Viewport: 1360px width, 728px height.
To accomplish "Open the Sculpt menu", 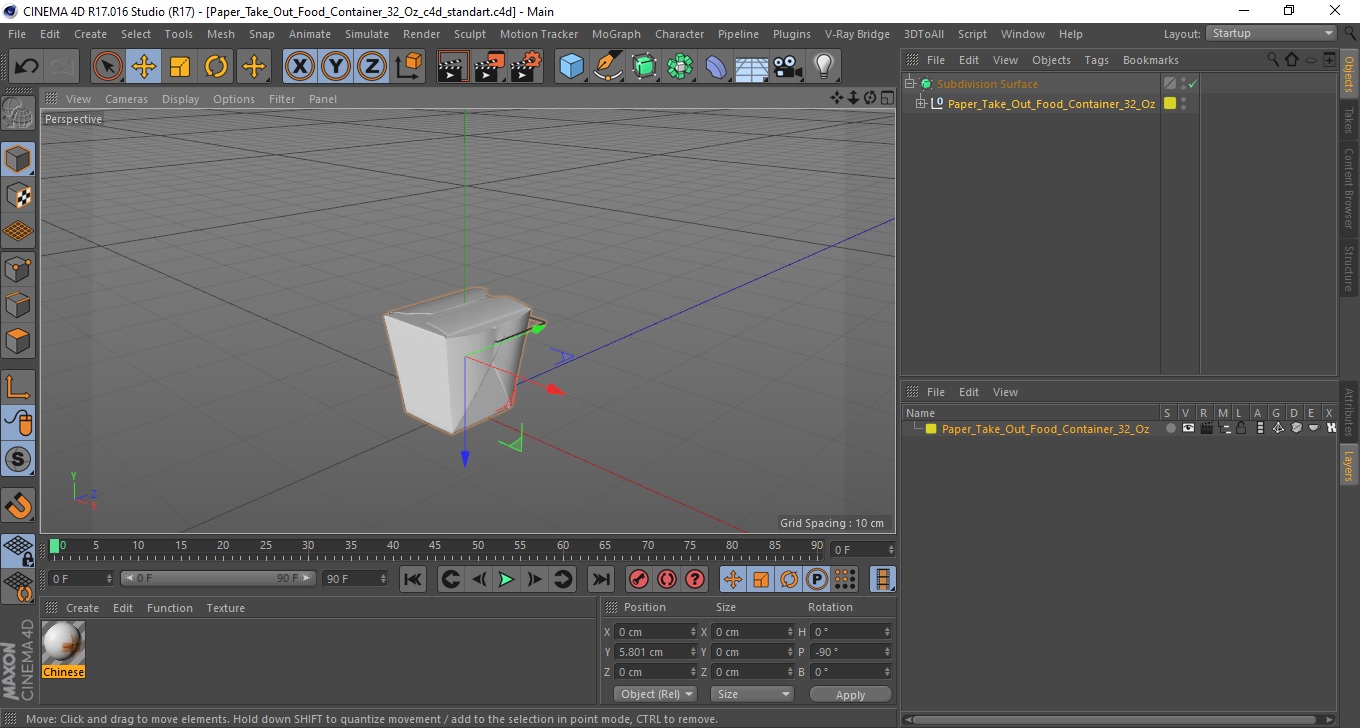I will pos(470,34).
